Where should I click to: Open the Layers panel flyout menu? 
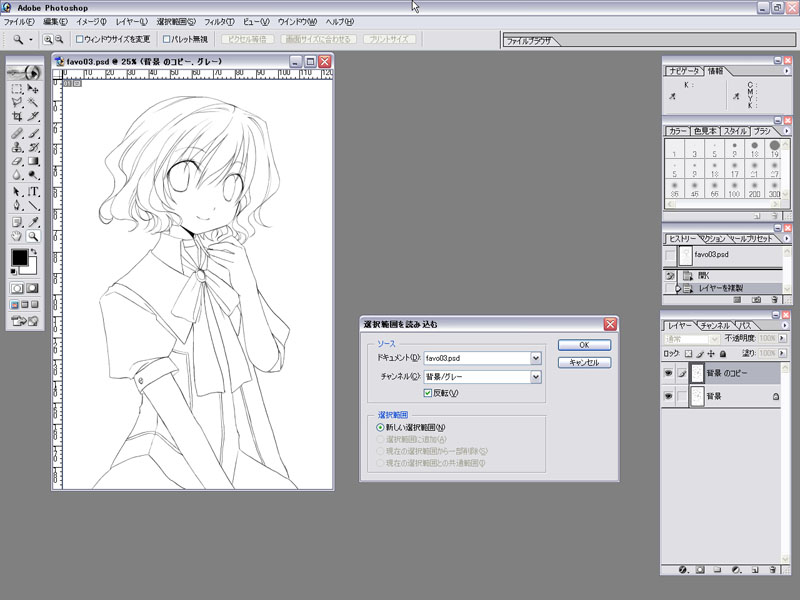785,326
